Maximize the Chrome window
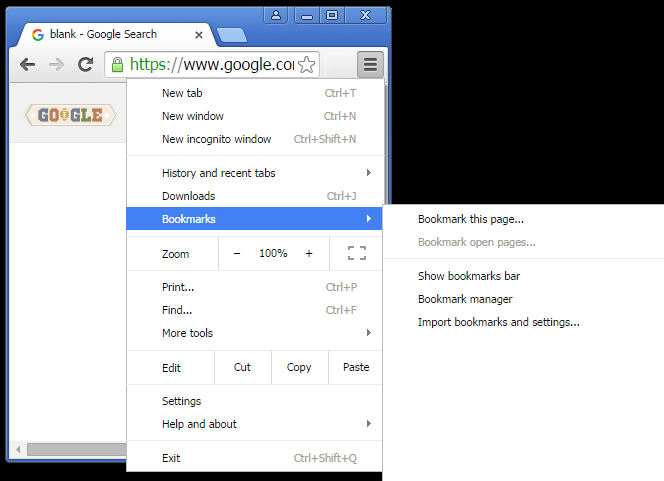664x481 pixels. tap(332, 16)
